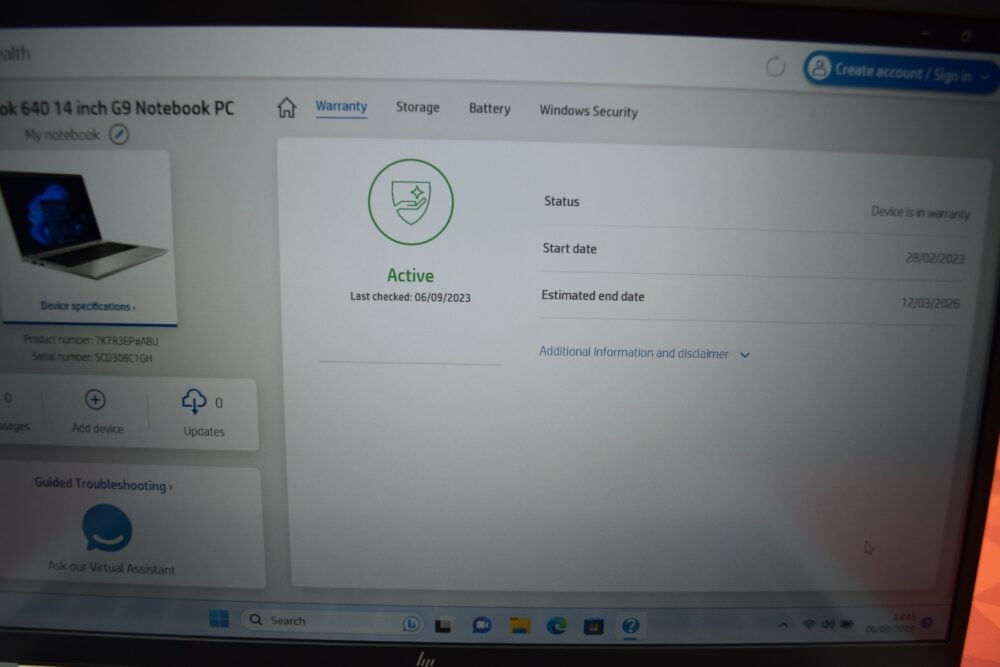Click the Status label
Screen dimensions: 1000x667
561,202
